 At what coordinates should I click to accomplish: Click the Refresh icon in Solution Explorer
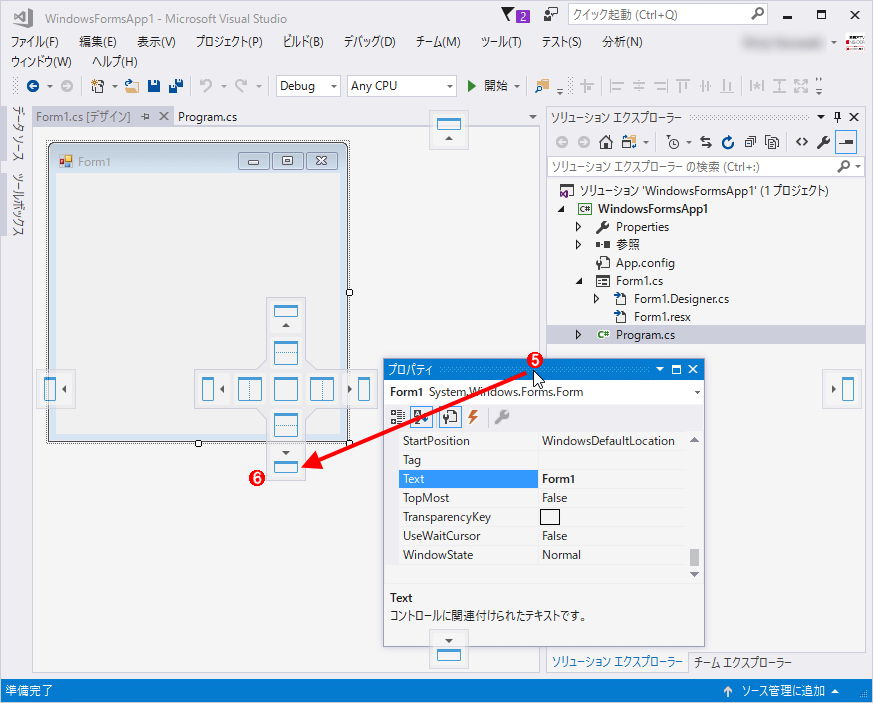tap(728, 142)
